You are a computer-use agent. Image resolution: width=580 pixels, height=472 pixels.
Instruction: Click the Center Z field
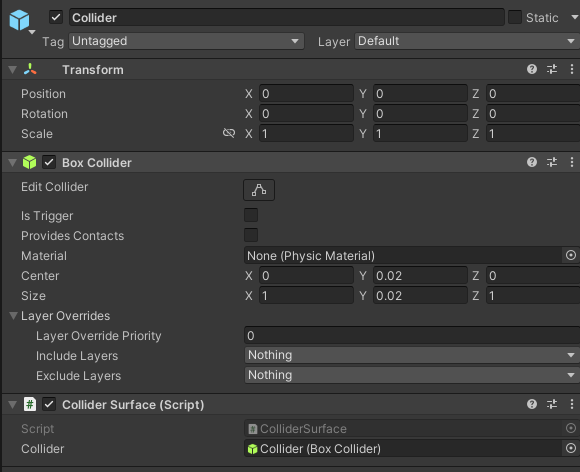click(x=533, y=276)
